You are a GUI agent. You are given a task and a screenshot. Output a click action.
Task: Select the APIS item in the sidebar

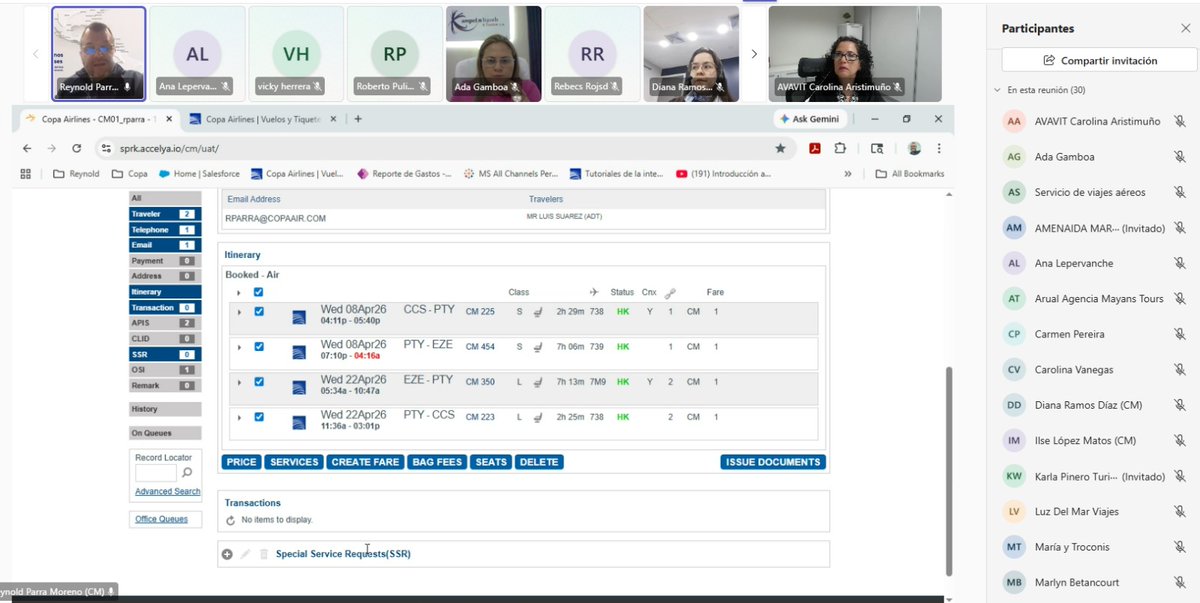tap(165, 323)
